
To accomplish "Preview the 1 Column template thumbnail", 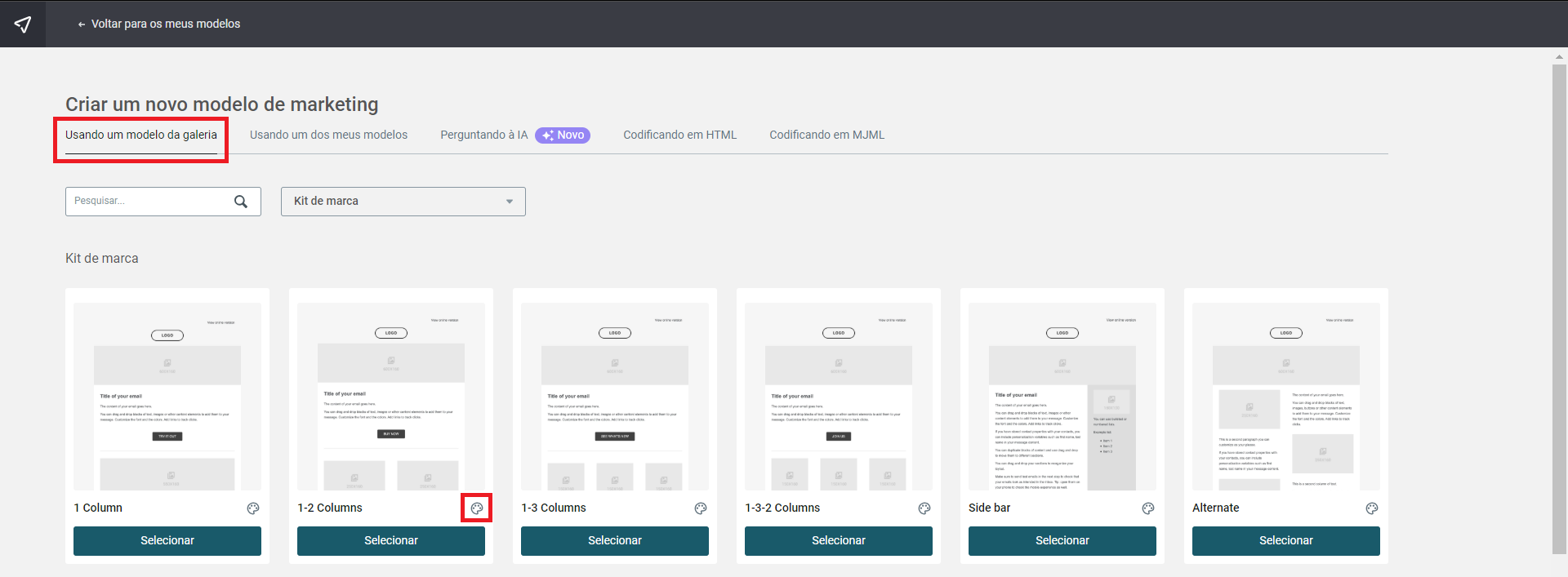I will tap(167, 397).
